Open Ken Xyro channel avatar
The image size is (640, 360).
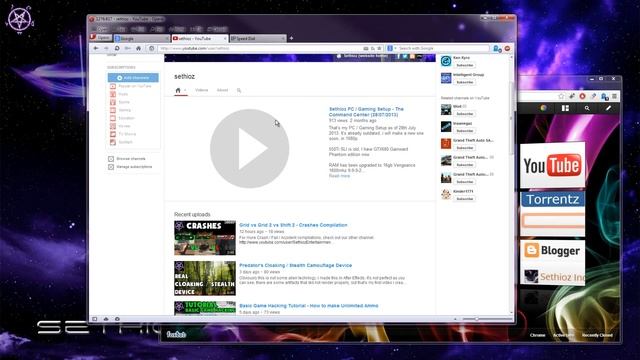point(446,61)
